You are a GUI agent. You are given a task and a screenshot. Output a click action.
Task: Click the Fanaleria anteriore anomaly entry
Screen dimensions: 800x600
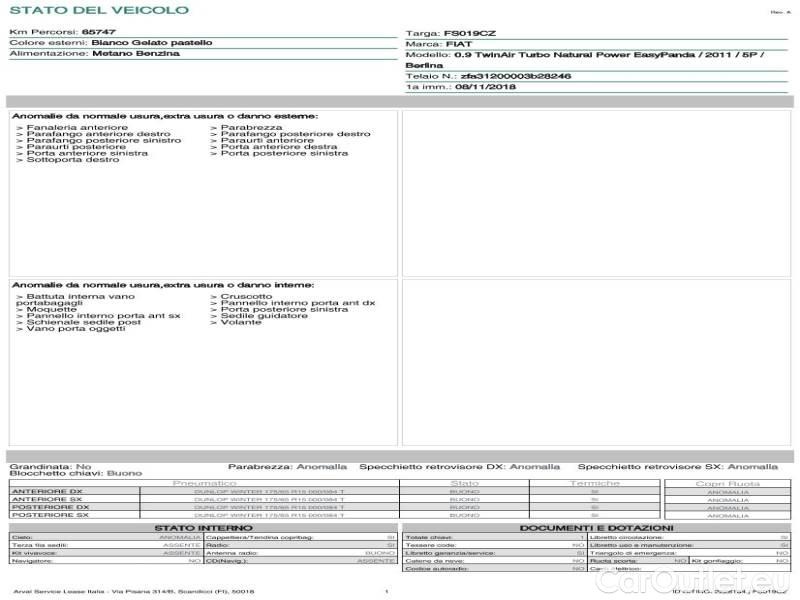point(76,128)
